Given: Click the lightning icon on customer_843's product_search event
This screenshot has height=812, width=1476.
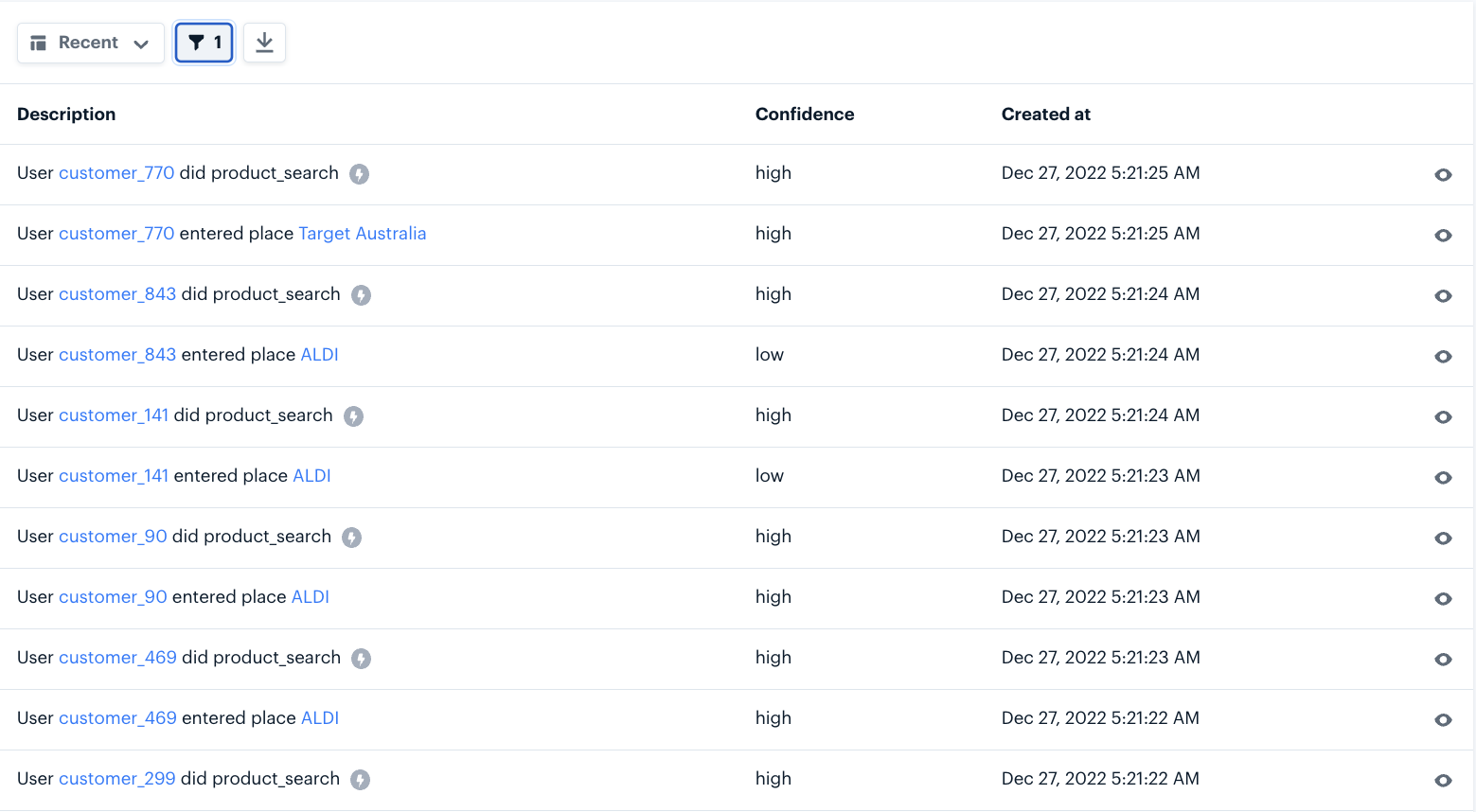Looking at the screenshot, I should [361, 294].
